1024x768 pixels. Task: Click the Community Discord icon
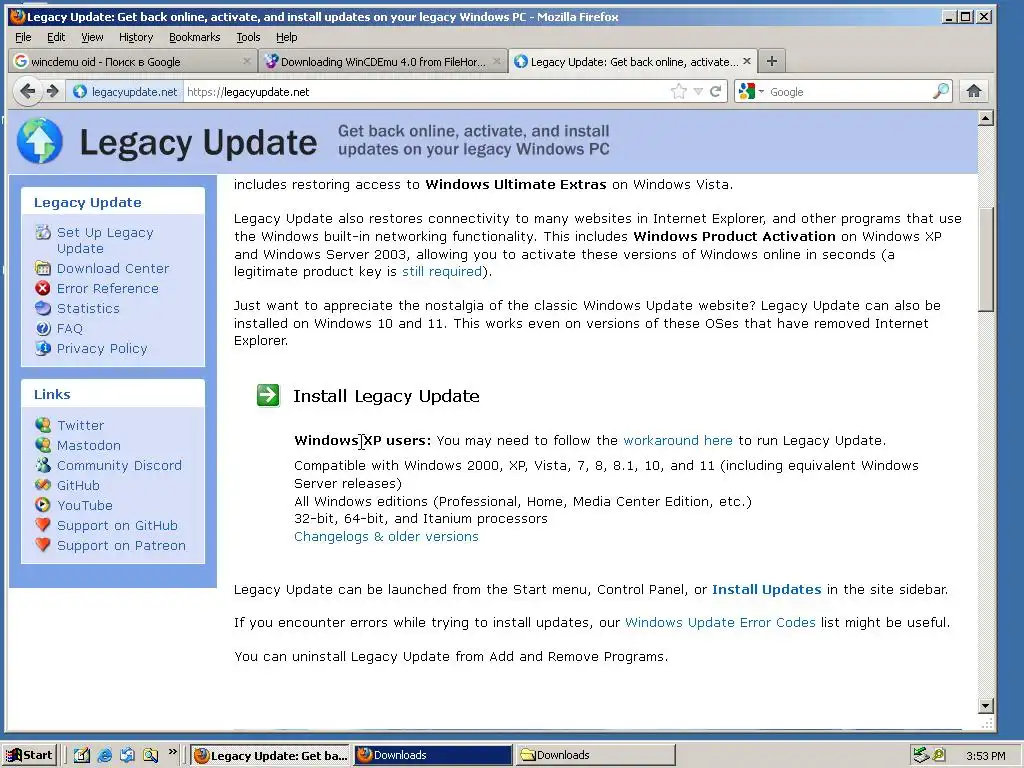(x=43, y=465)
